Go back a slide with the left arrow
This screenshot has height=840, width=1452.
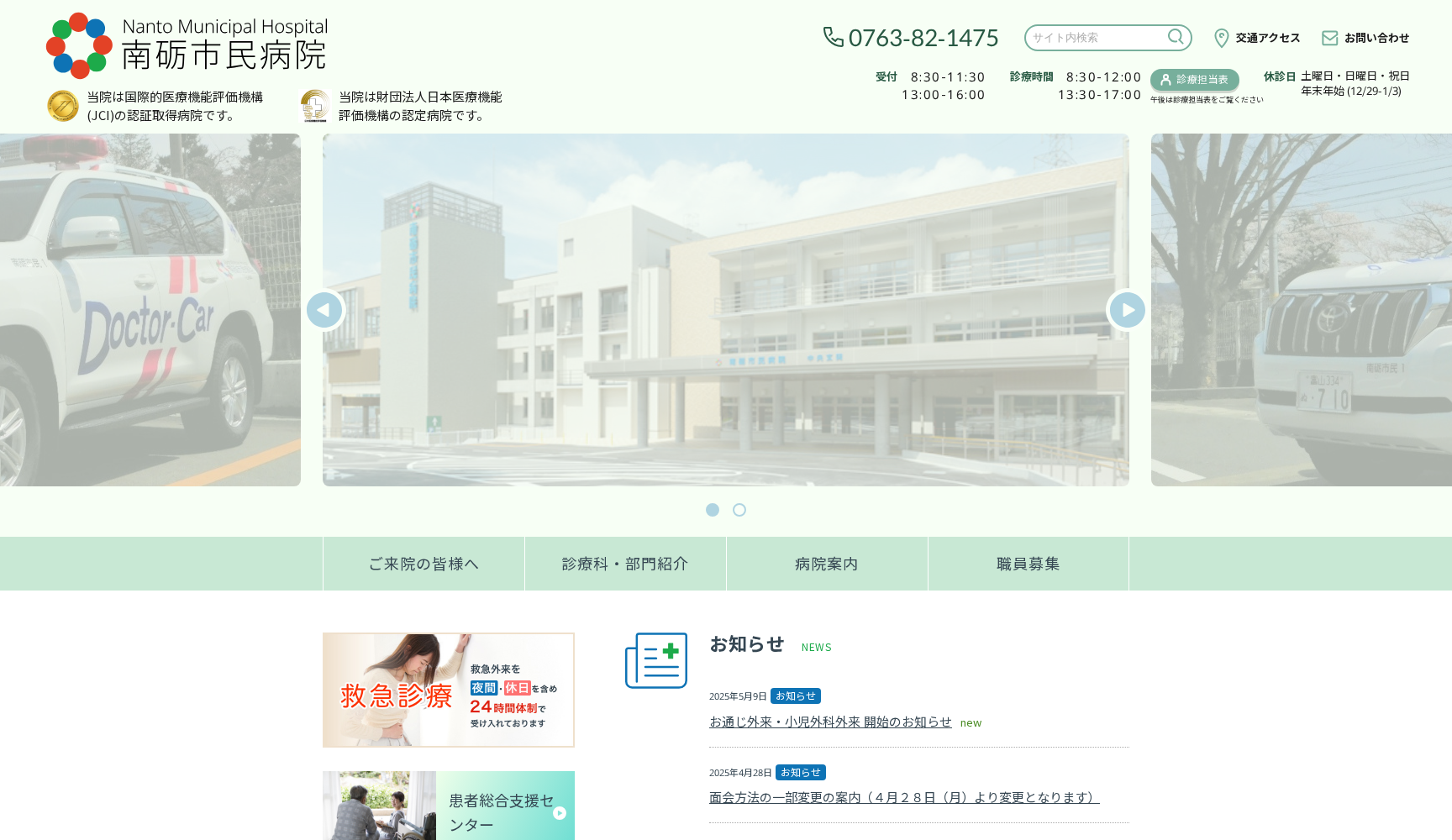(x=325, y=310)
